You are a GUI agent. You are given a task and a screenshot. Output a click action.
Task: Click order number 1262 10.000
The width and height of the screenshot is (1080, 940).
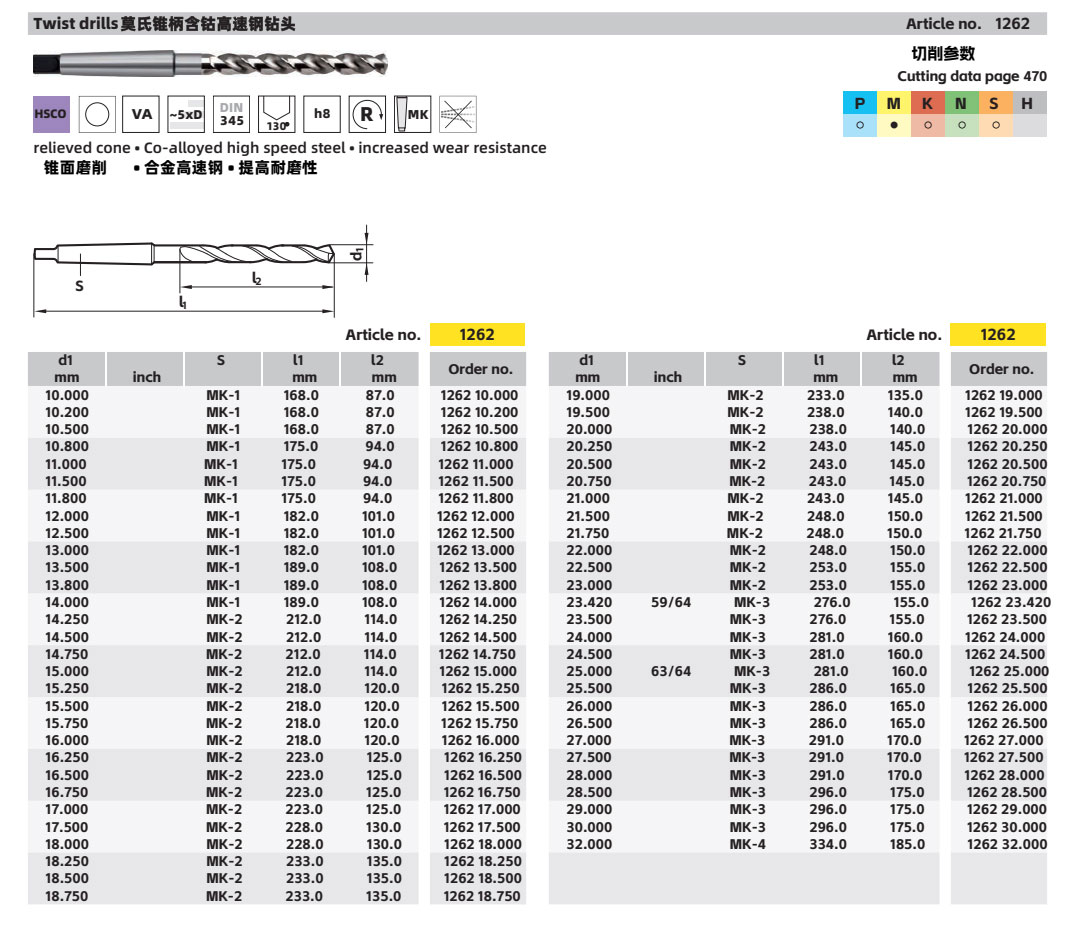pos(479,395)
